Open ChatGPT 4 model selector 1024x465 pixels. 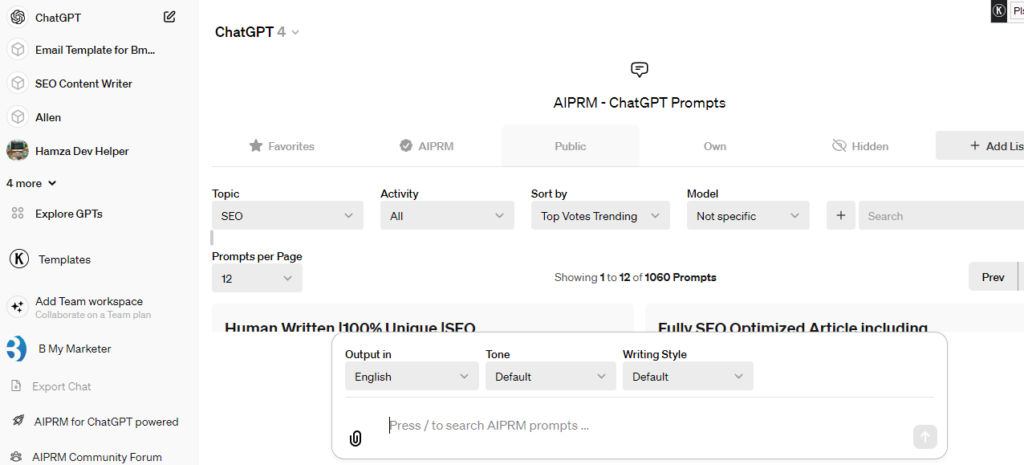257,32
